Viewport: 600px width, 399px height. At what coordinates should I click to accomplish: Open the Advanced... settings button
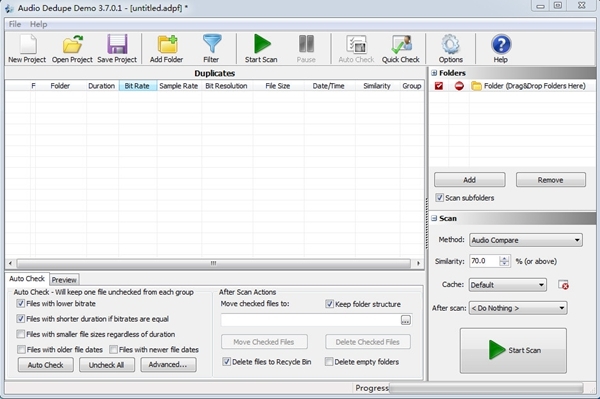click(x=168, y=365)
